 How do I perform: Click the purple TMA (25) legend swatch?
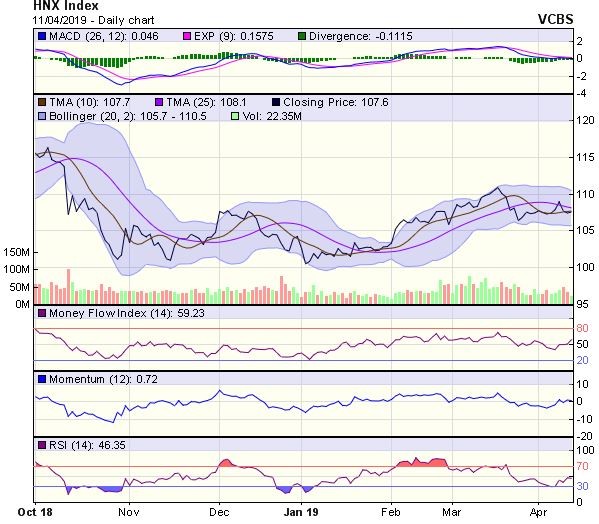tap(159, 102)
